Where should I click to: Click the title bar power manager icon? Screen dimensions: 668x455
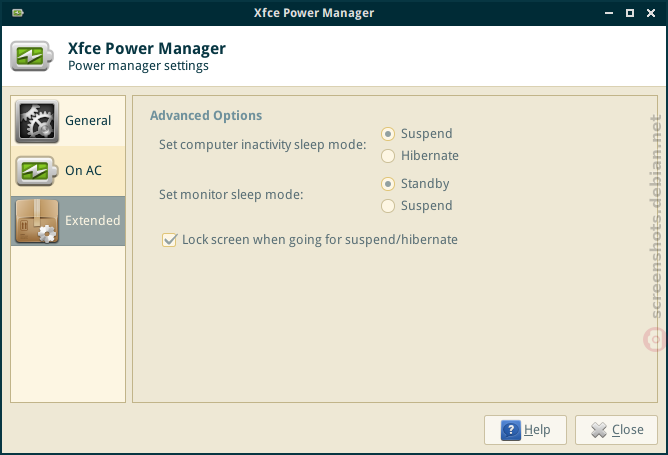point(17,13)
